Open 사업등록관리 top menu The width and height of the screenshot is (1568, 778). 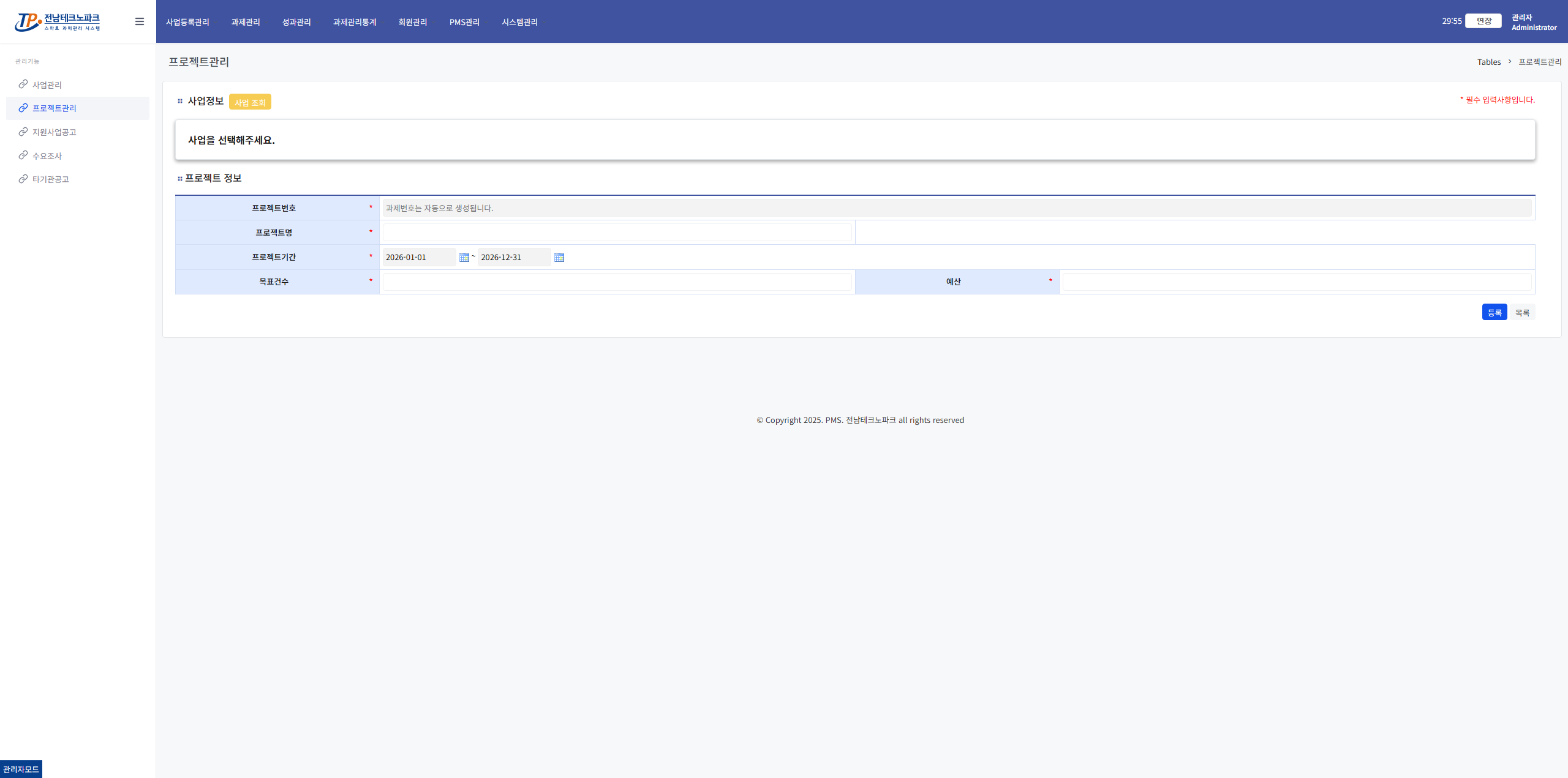187,22
